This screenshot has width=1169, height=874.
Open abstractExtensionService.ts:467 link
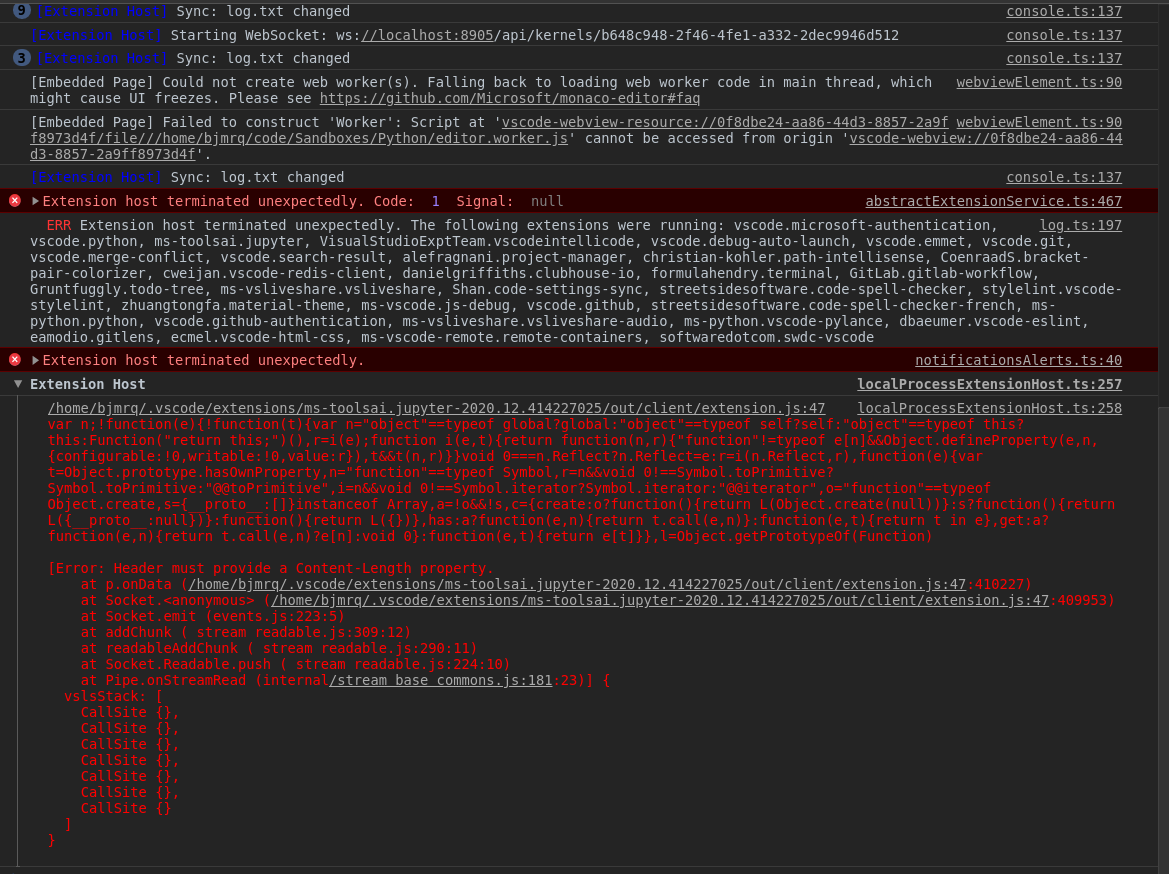click(993, 200)
